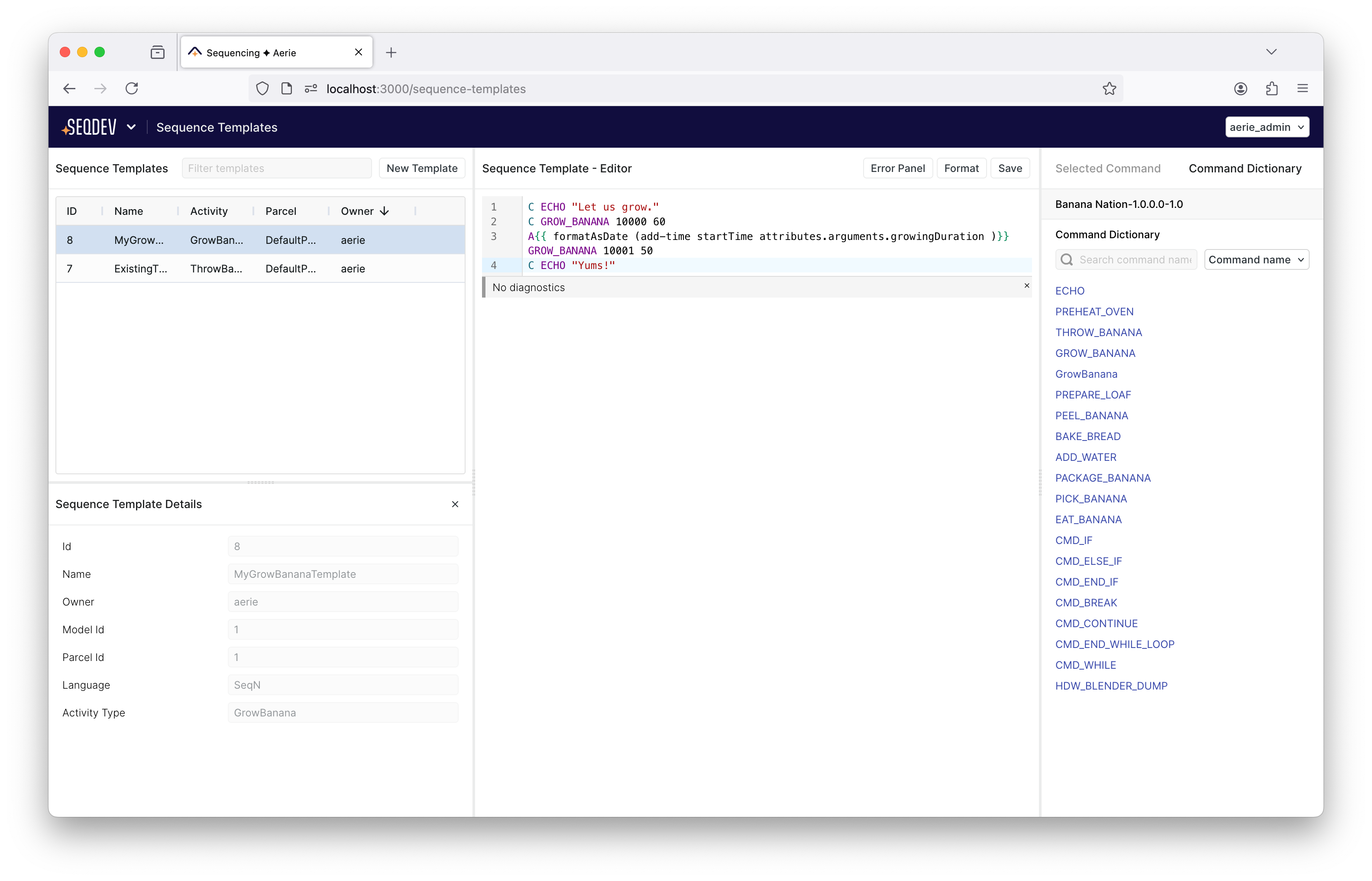Dismiss the No diagnostics message
The width and height of the screenshot is (1372, 881).
pos(1026,285)
